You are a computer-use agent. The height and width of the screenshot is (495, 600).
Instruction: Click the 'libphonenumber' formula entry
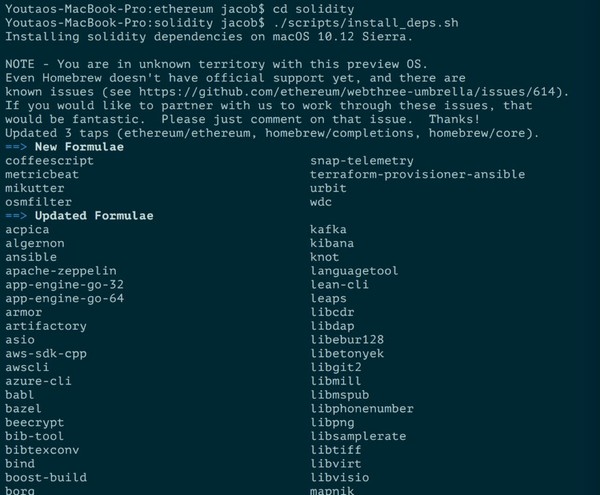[x=361, y=409]
